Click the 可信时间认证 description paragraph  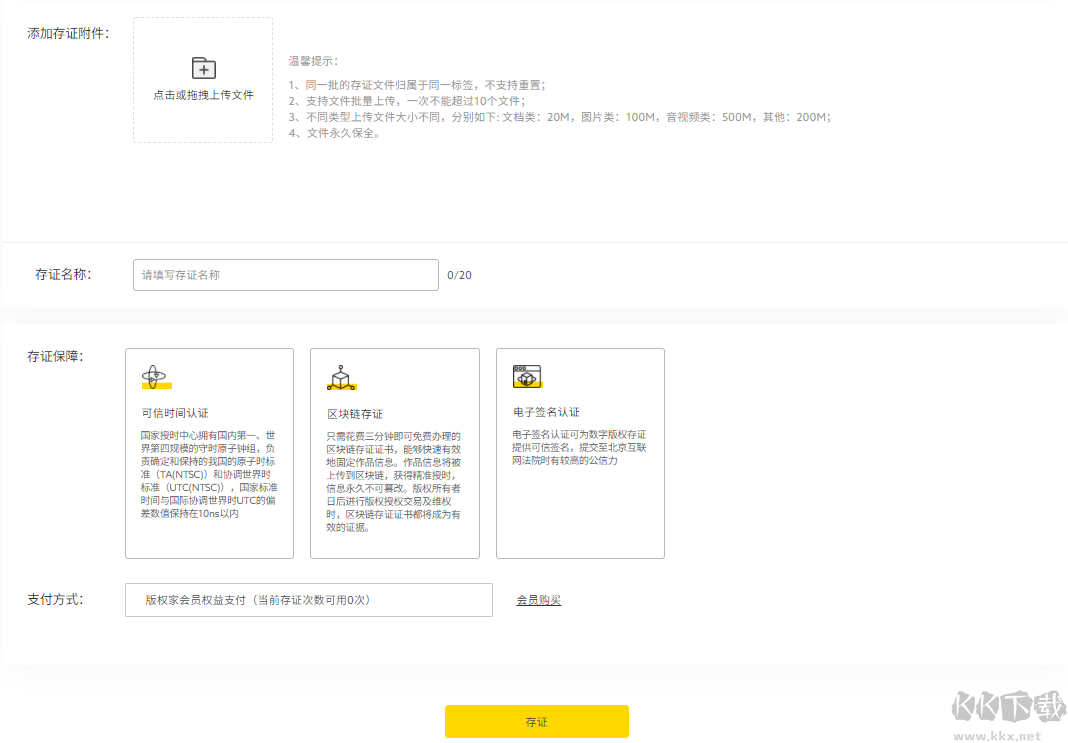pyautogui.click(x=209, y=474)
